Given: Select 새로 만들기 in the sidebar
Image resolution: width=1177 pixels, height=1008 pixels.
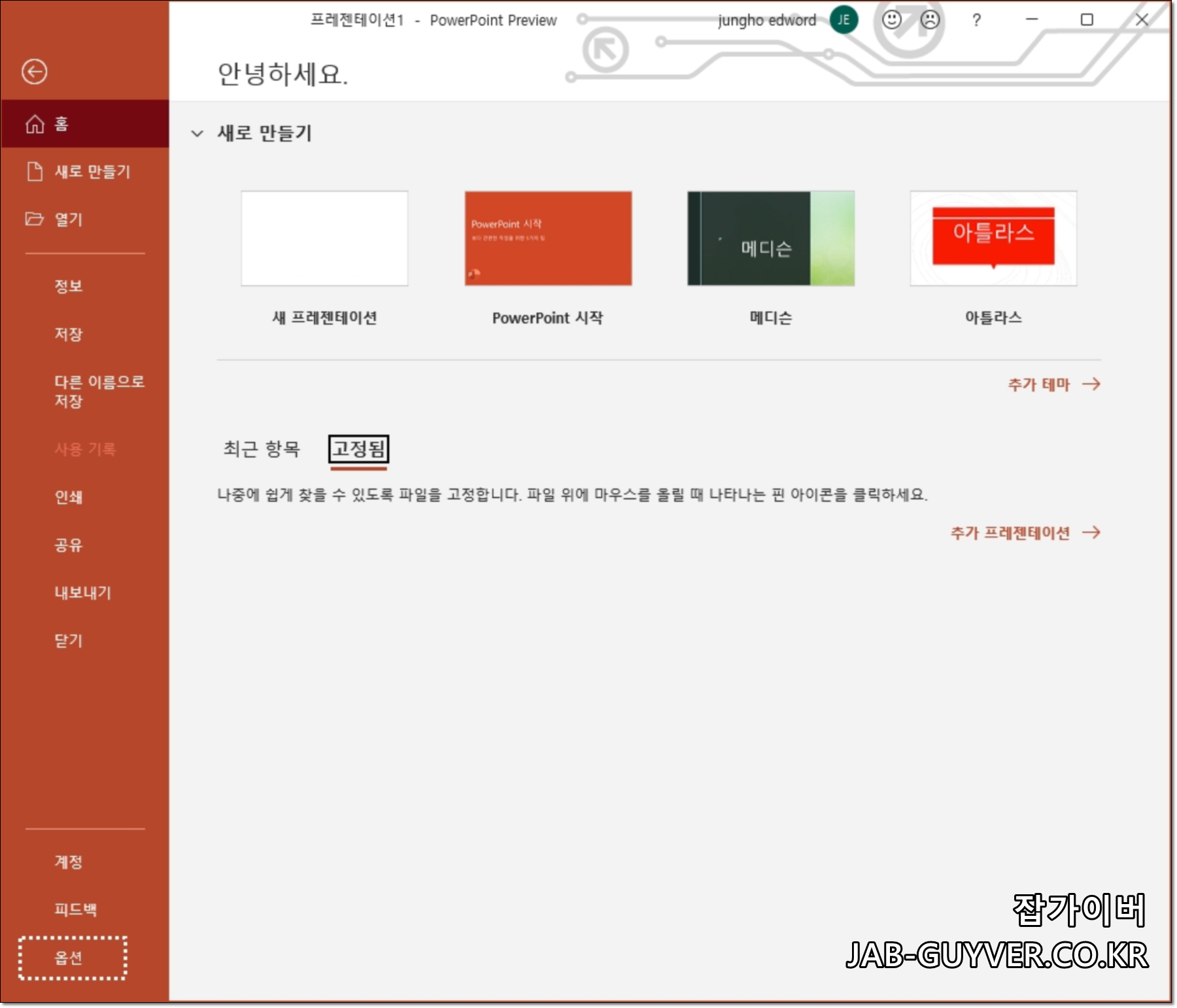Looking at the screenshot, I should click(x=85, y=171).
